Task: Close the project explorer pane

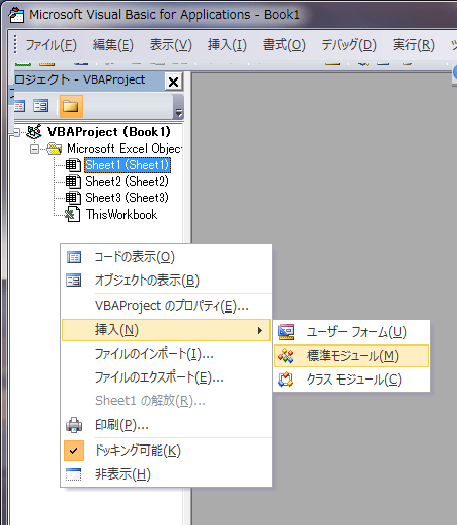Action: point(173,81)
